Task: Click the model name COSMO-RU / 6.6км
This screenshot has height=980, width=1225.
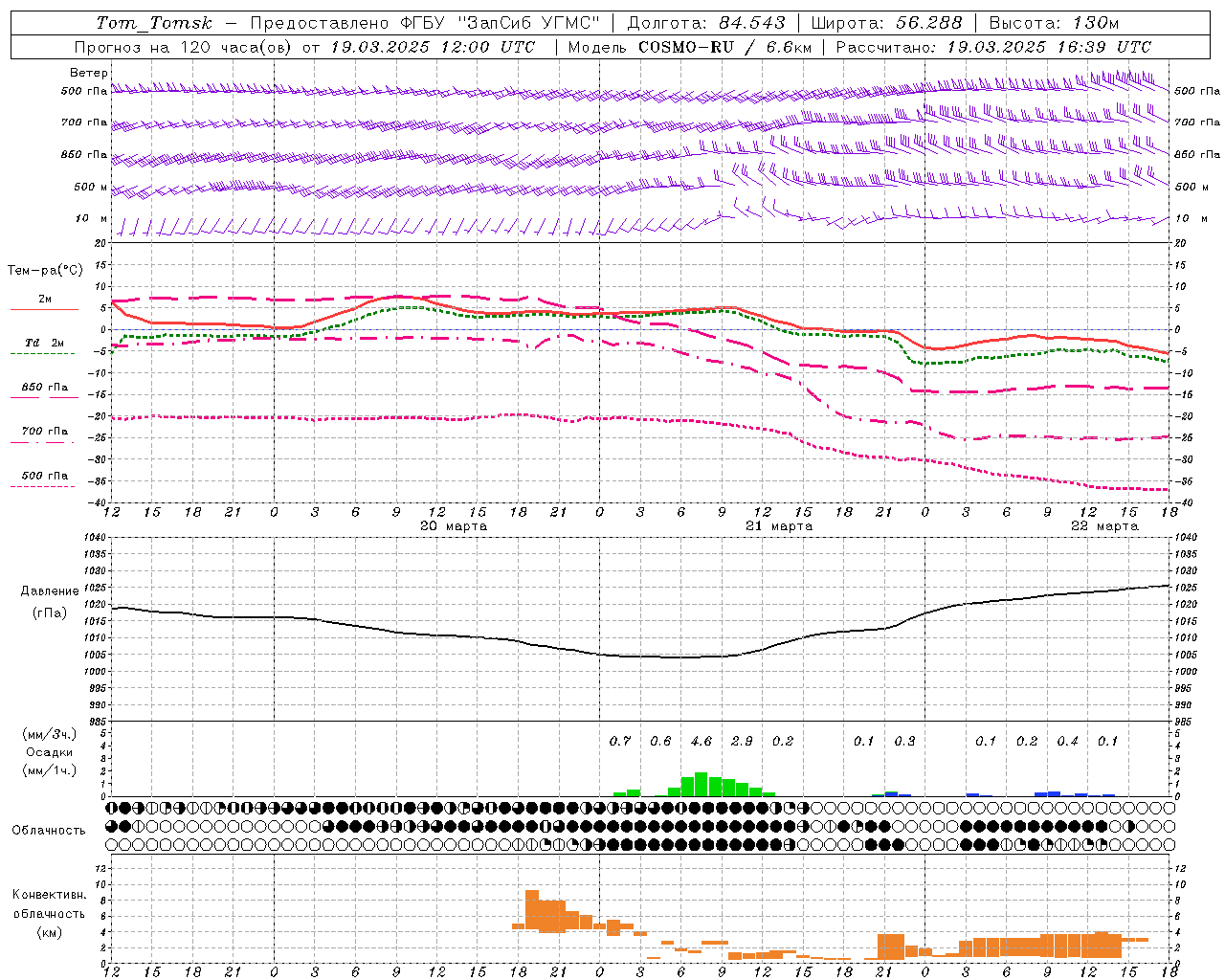Action: [x=724, y=47]
